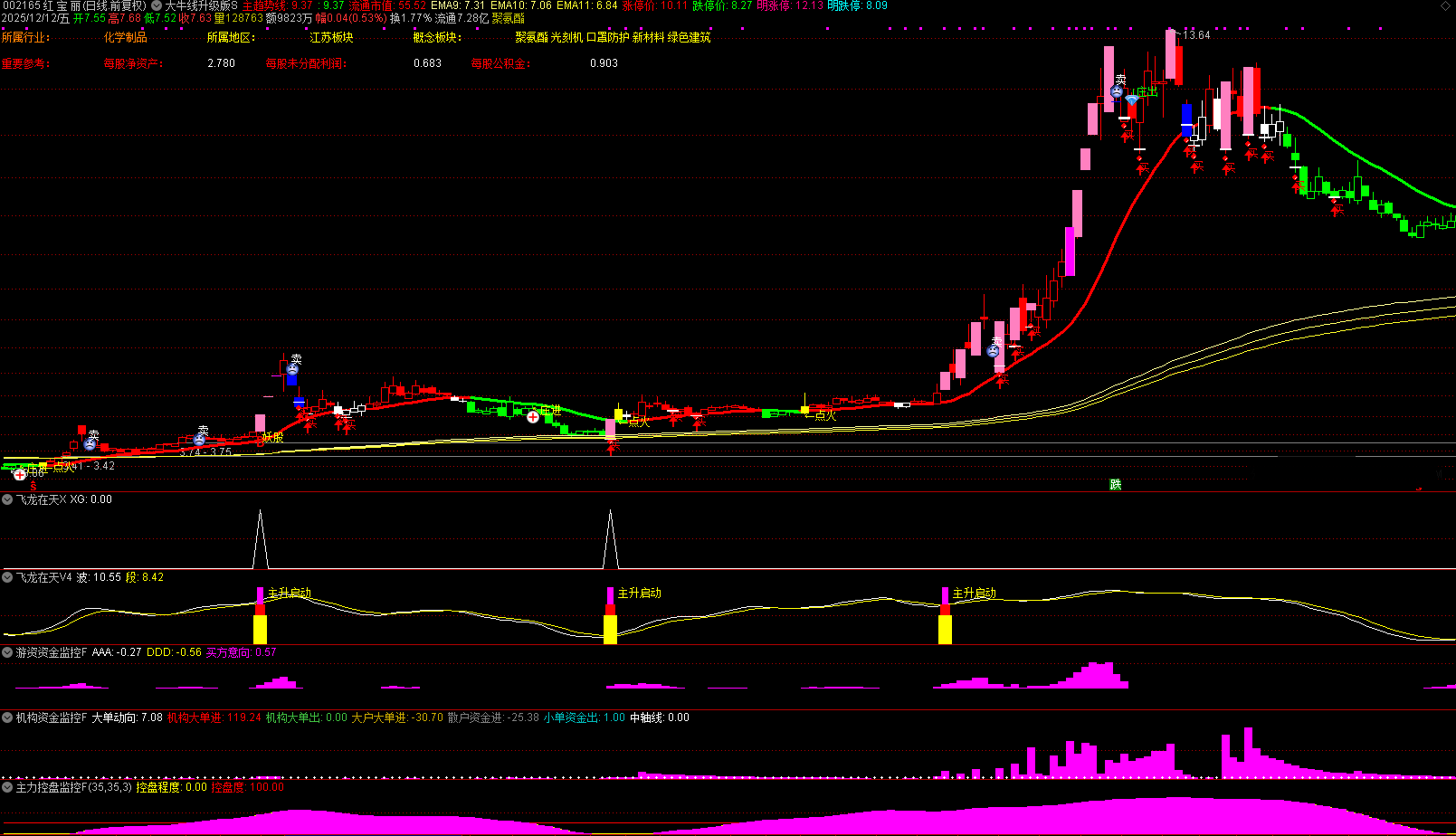Open the 游资资金监控F indicator dropdown

click(x=7, y=652)
